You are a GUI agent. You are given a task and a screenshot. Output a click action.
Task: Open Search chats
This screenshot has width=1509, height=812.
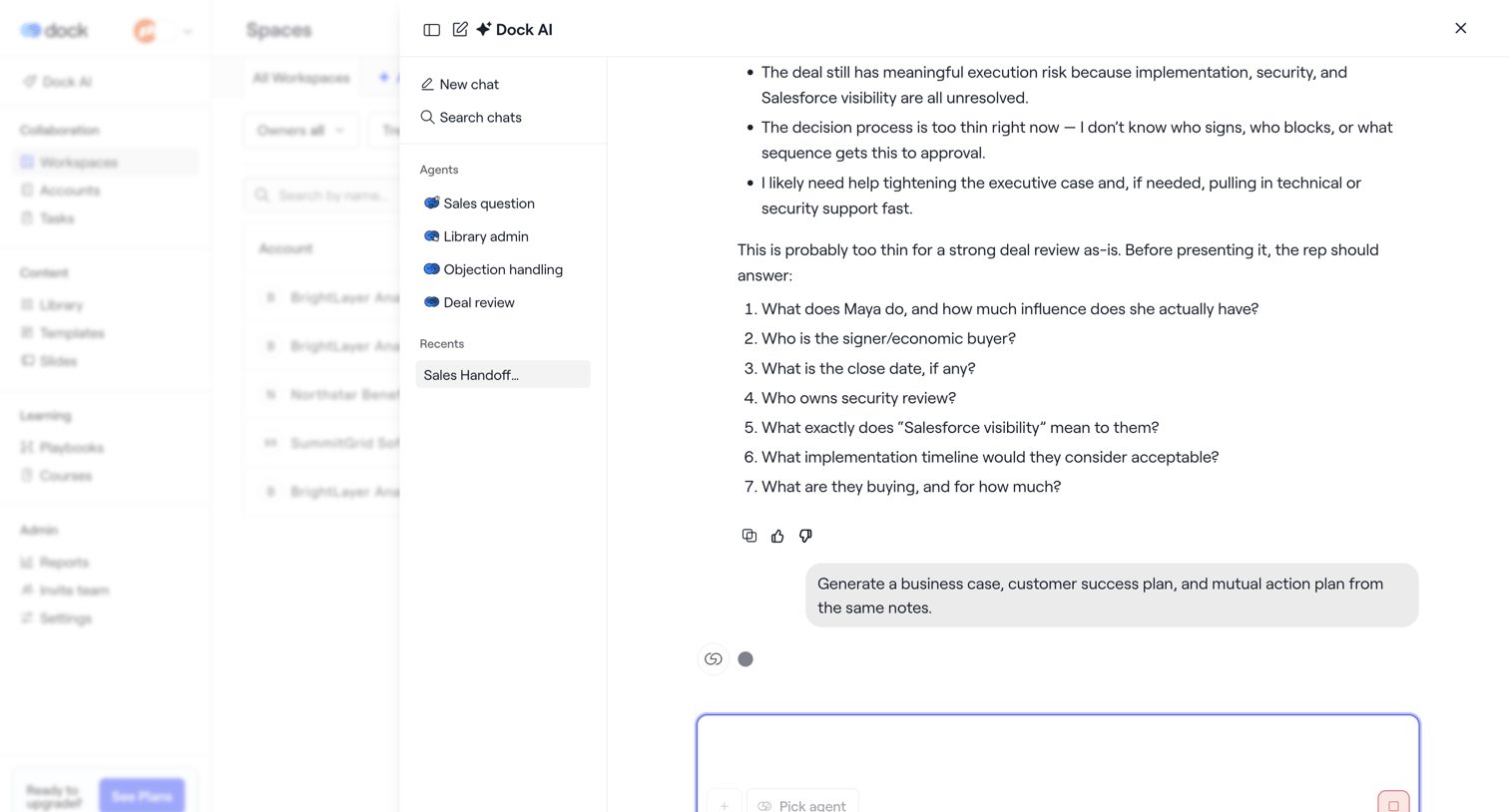pos(471,118)
